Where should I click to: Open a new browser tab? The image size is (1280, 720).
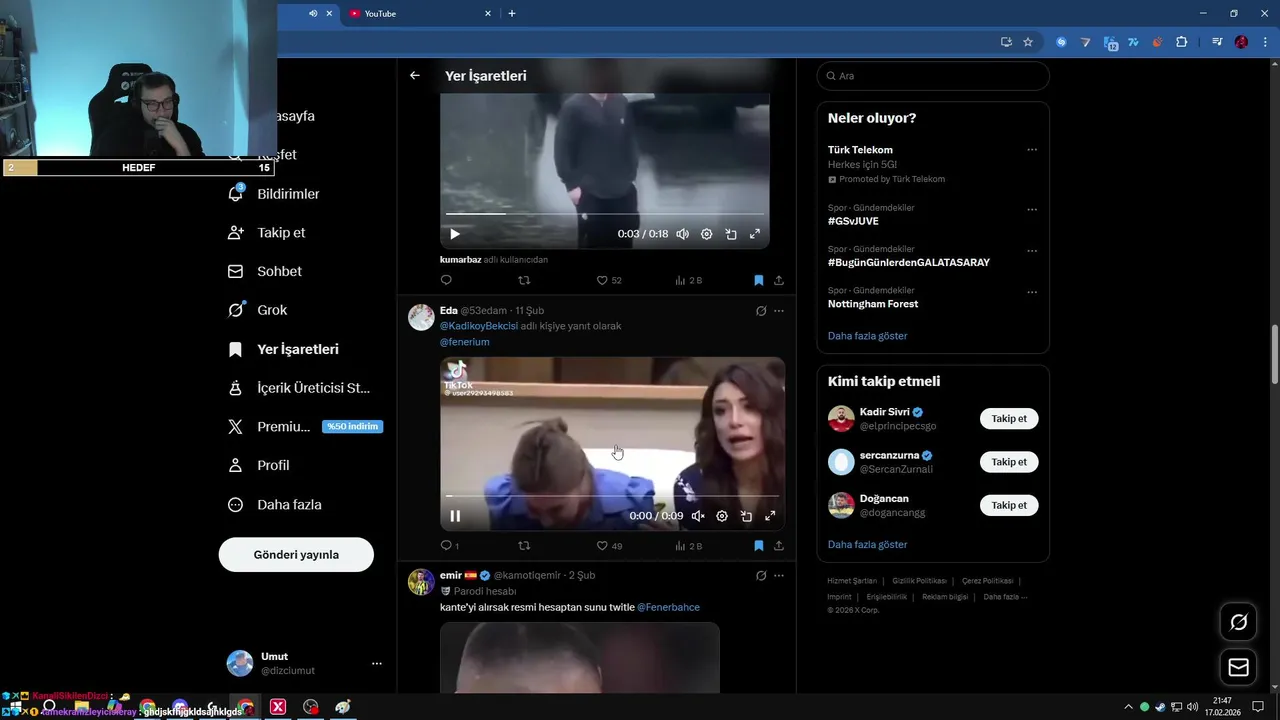(x=512, y=14)
